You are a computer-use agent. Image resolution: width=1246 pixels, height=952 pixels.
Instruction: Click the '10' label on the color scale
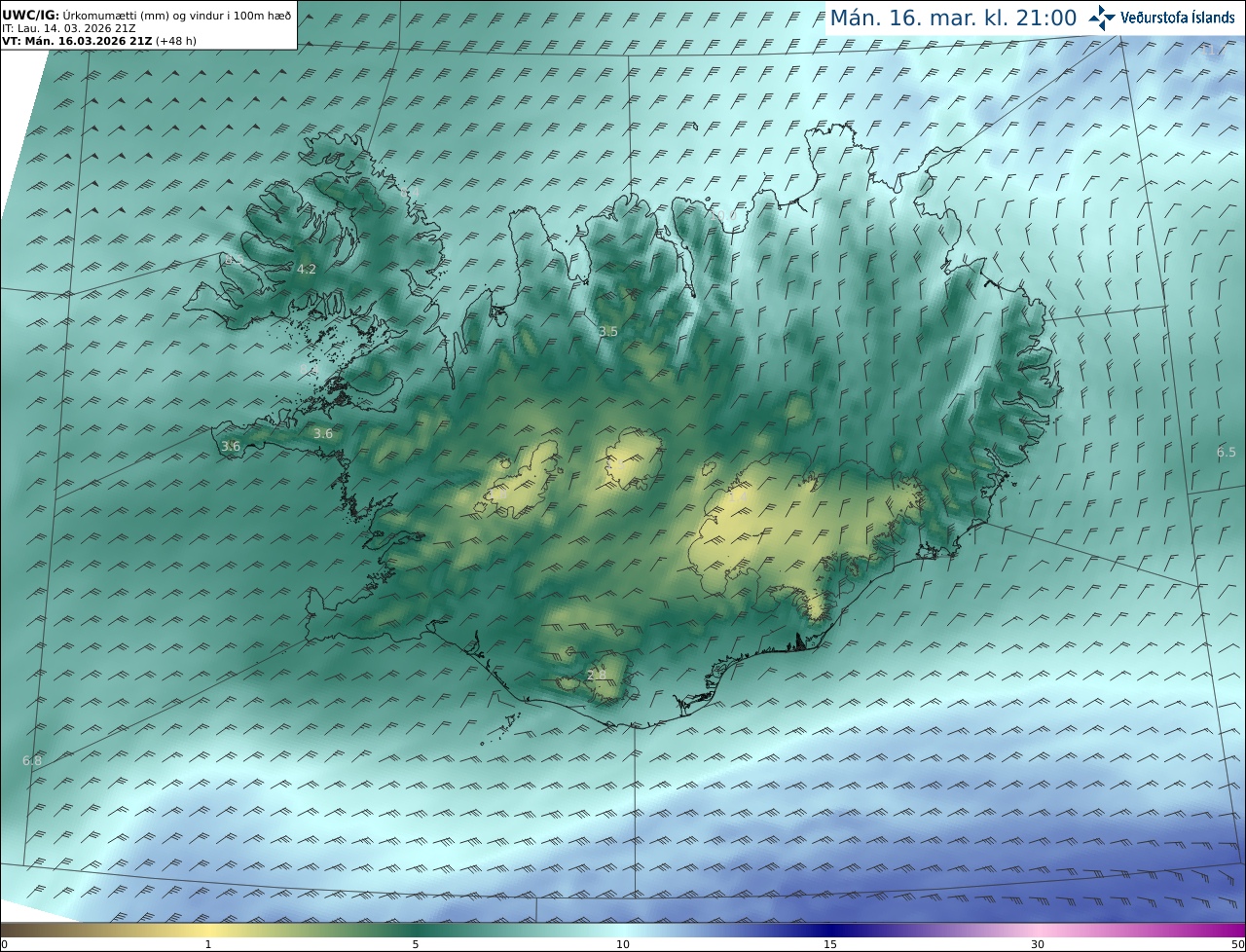pyautogui.click(x=623, y=944)
